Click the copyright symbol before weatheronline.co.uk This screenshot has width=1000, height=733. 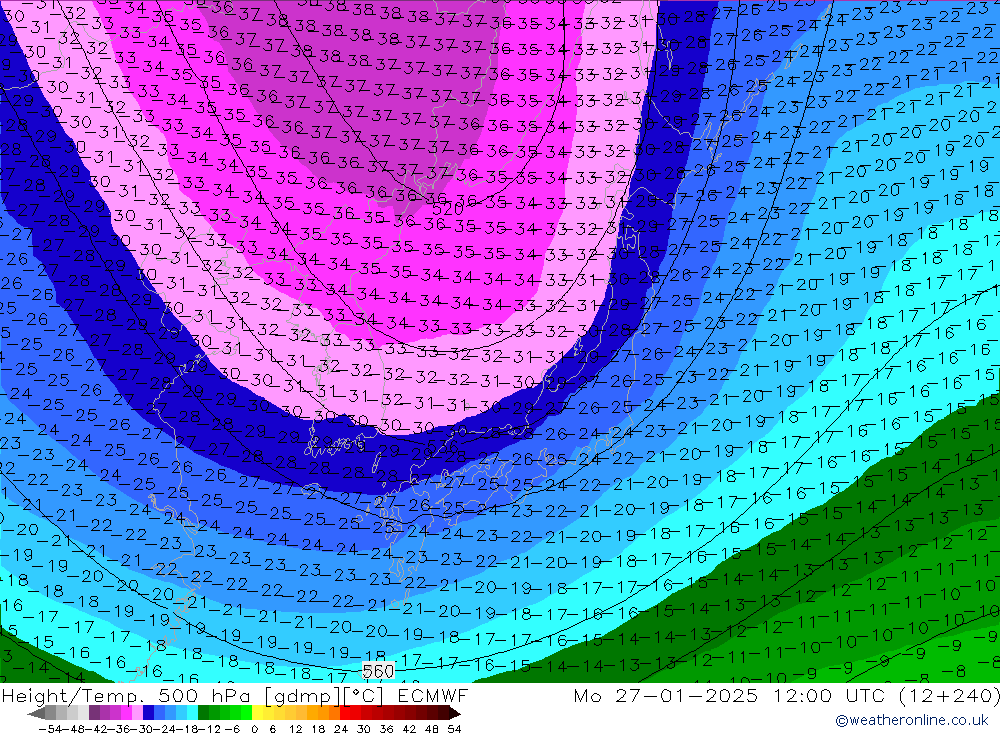[842, 720]
